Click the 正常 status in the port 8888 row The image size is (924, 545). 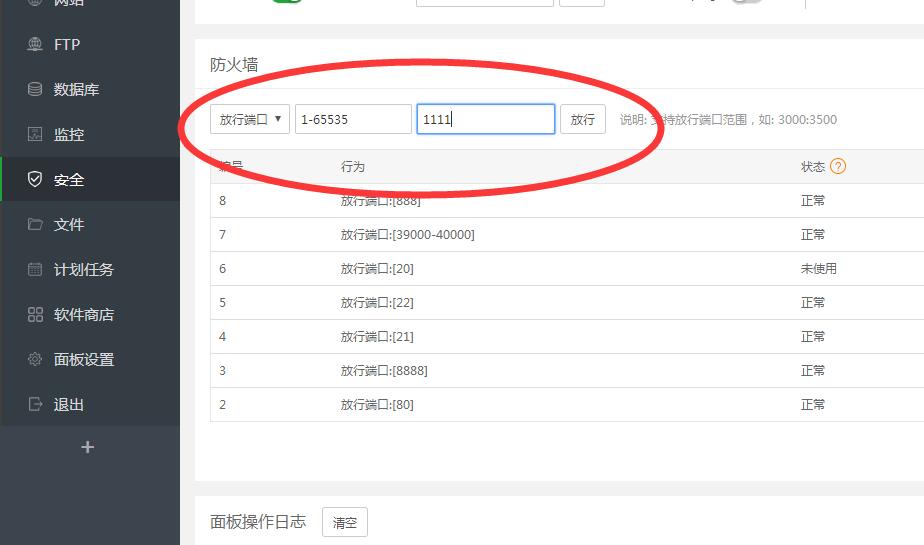tap(813, 371)
